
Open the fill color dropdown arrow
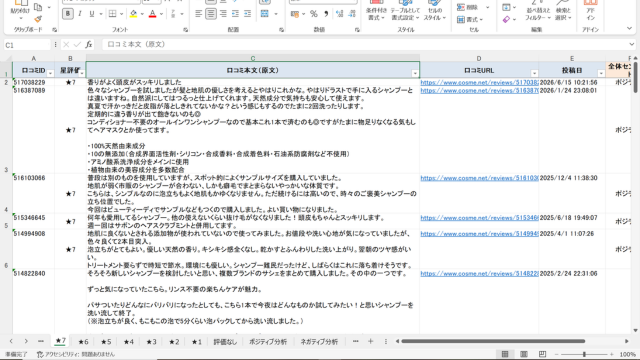tap(142, 14)
